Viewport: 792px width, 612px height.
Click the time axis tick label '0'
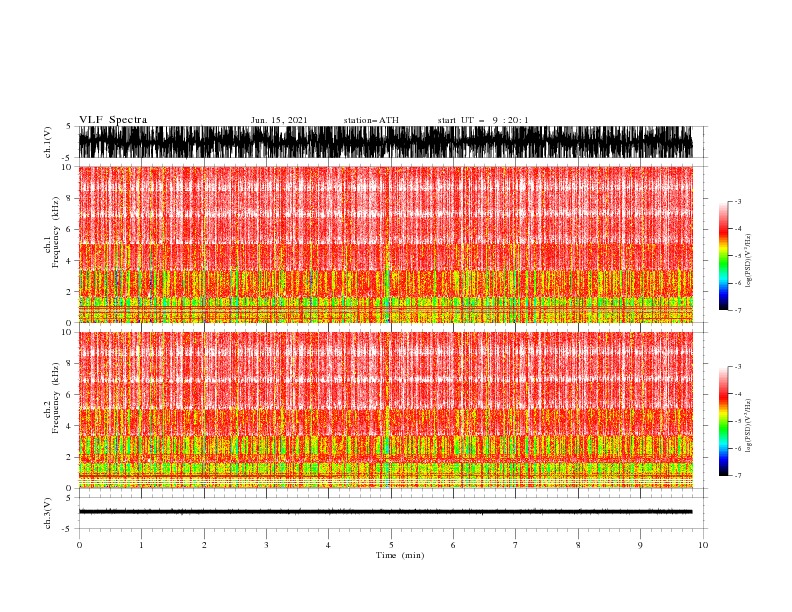pos(79,545)
